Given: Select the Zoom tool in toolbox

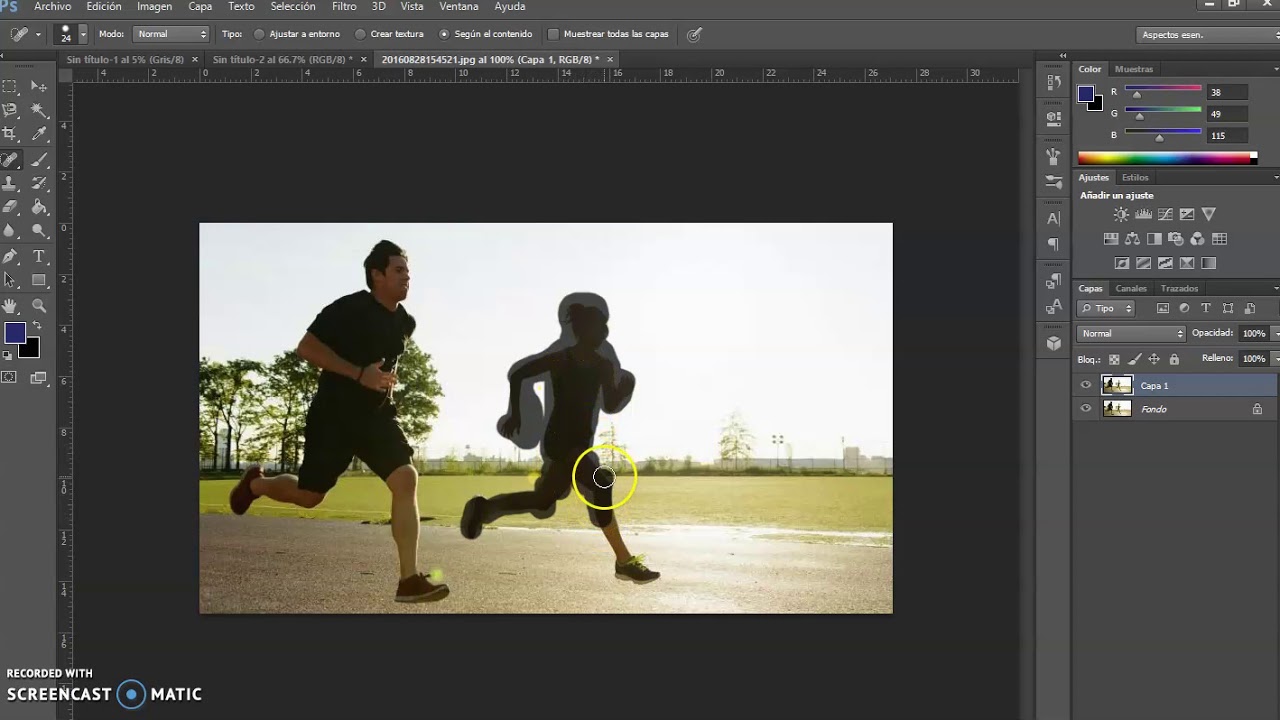Looking at the screenshot, I should pyautogui.click(x=40, y=306).
